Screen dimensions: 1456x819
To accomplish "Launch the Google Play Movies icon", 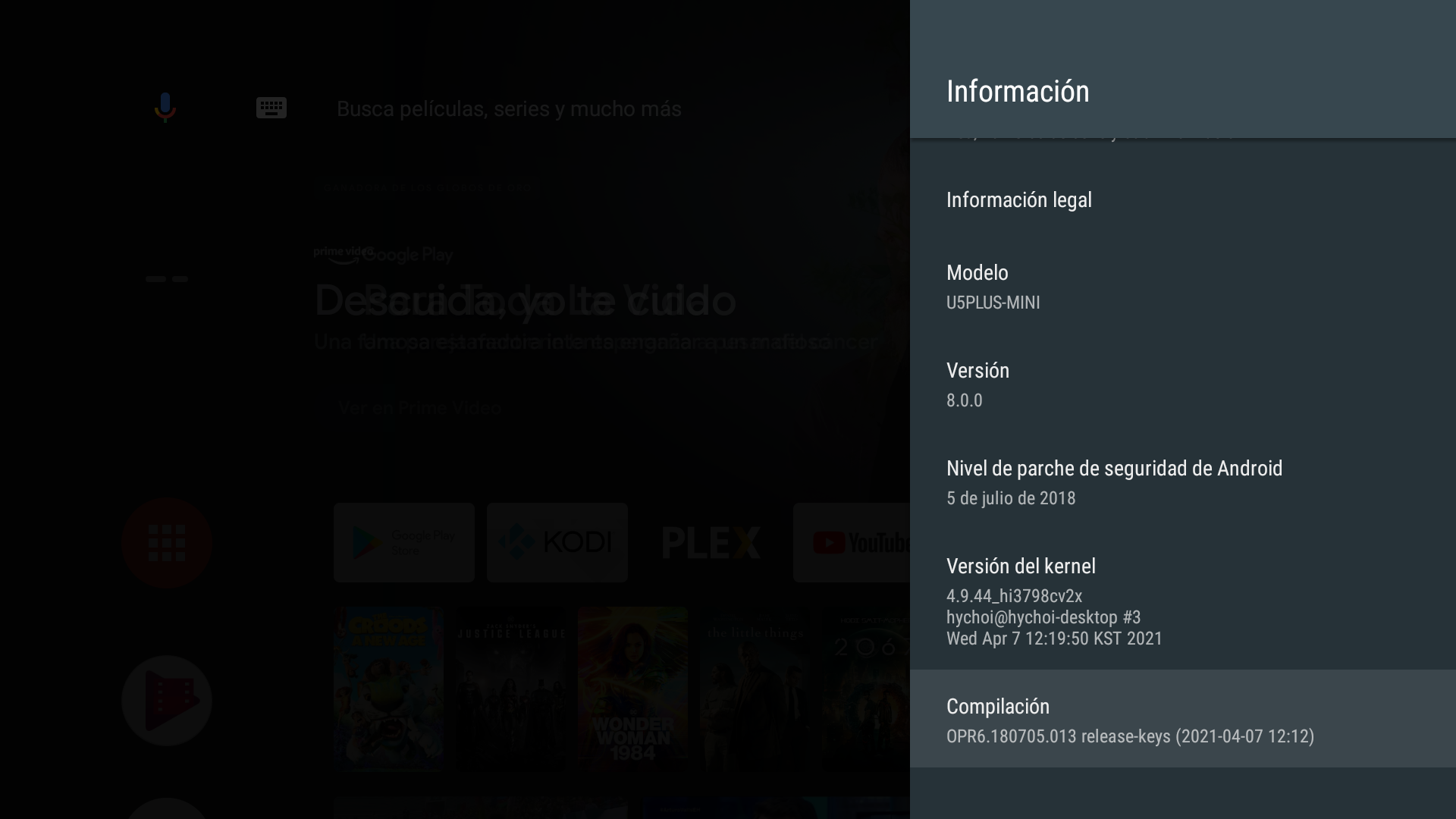I will click(x=166, y=701).
